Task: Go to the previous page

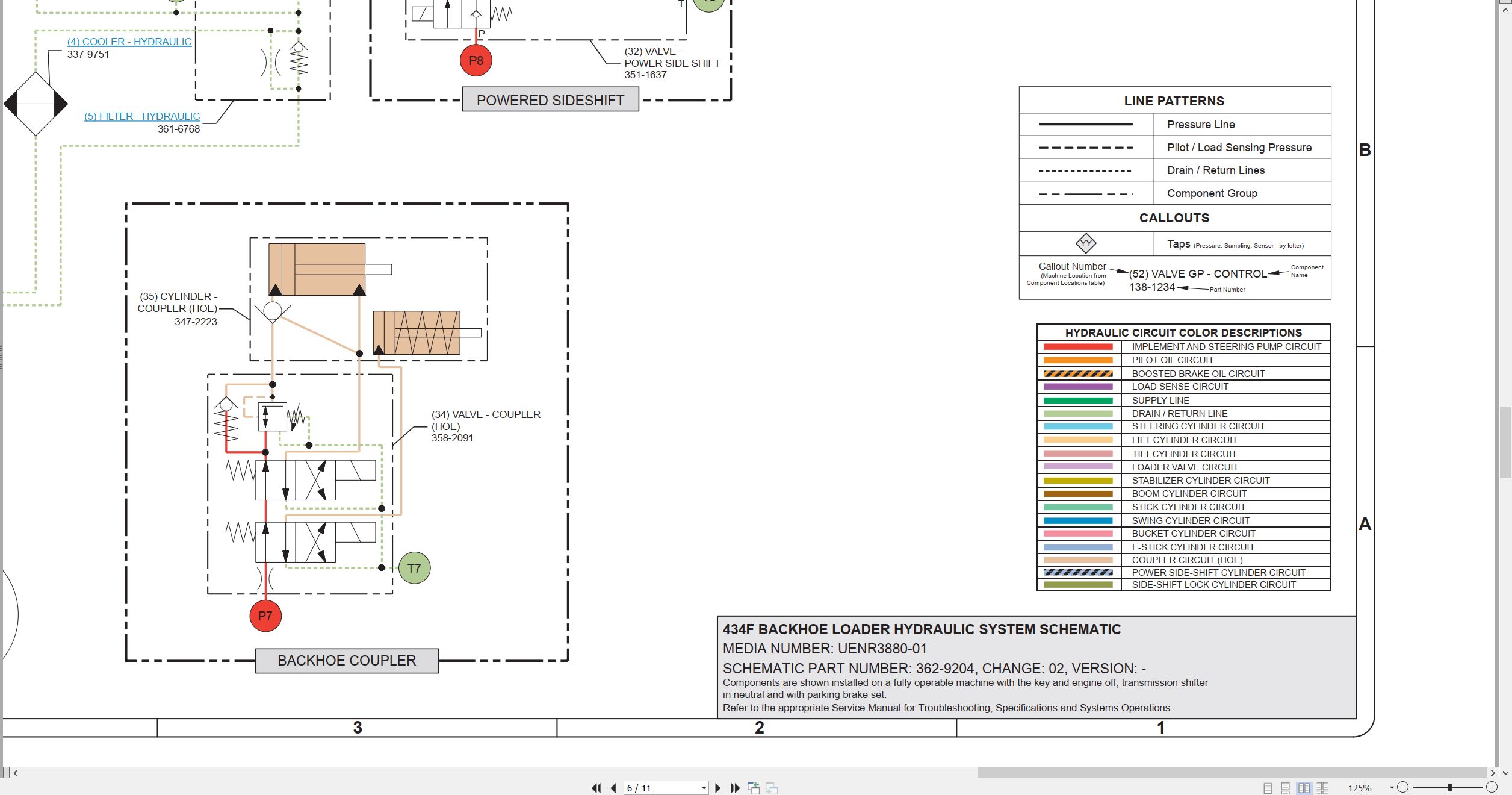Action: (613, 788)
